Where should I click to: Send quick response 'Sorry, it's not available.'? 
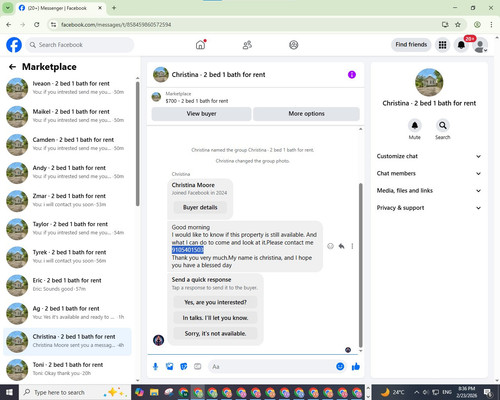pyautogui.click(x=215, y=333)
